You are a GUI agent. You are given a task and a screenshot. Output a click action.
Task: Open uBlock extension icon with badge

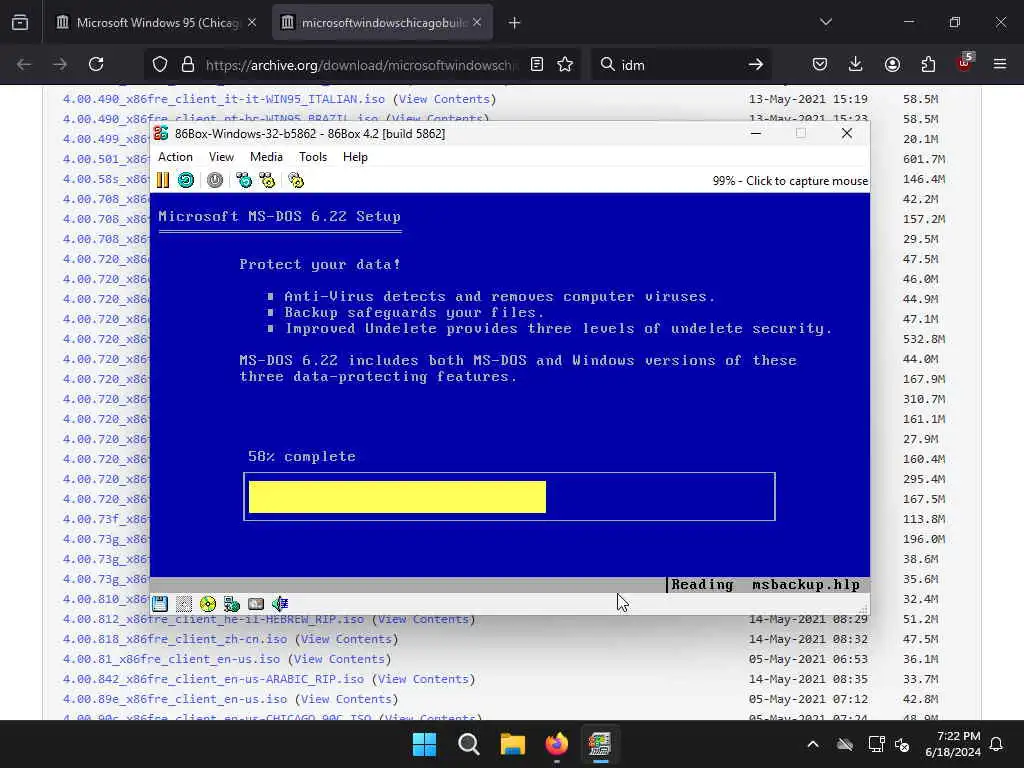pos(964,63)
